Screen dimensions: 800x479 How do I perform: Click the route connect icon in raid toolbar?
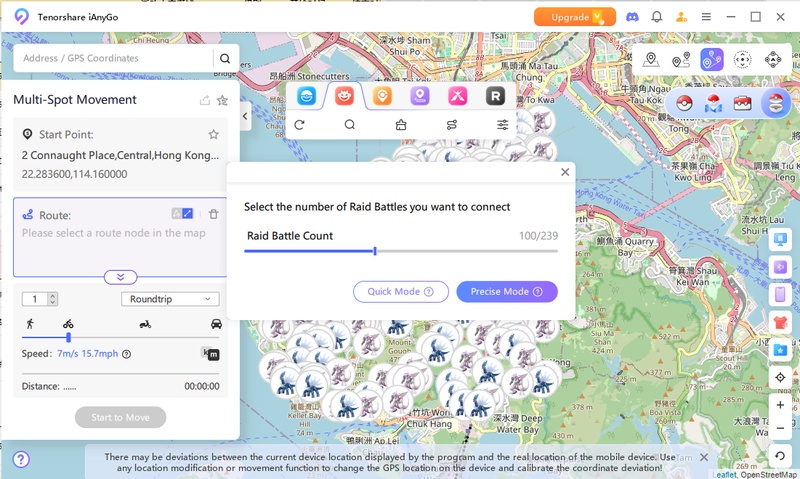[452, 125]
